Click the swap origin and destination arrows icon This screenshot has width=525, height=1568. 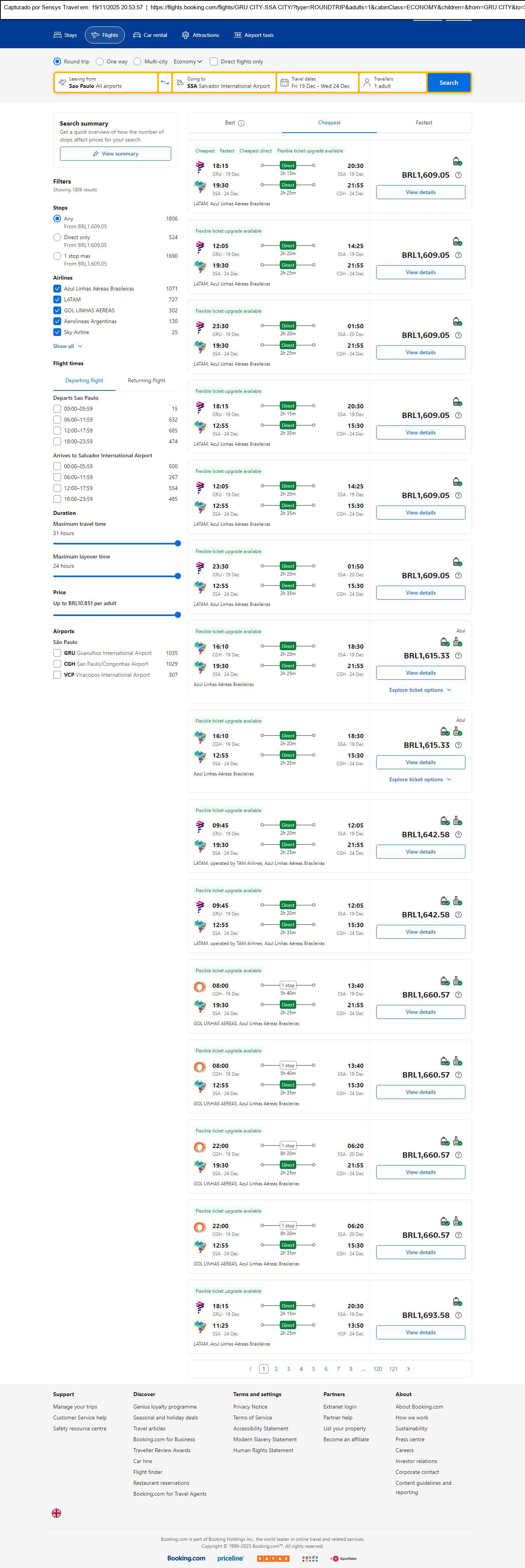tap(165, 83)
